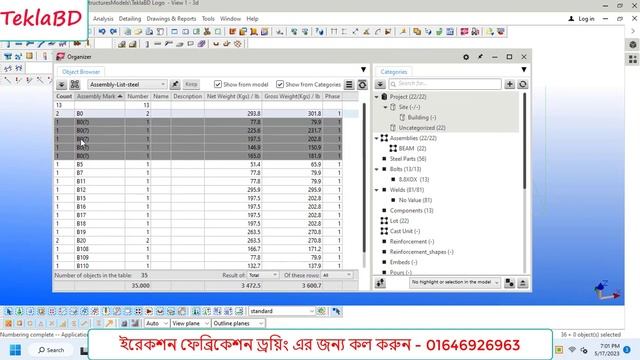Click the Categories tree scrollbar
Screen dimensions: 640x360
tap(525, 141)
